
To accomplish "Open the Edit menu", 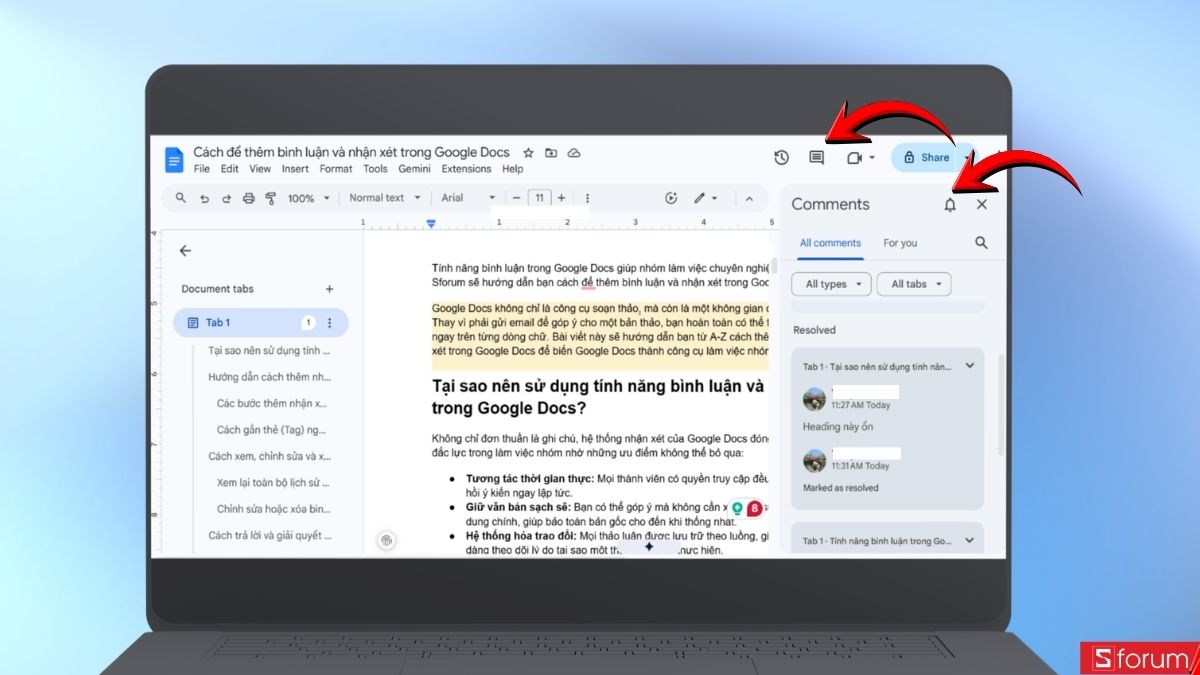I will tap(230, 169).
